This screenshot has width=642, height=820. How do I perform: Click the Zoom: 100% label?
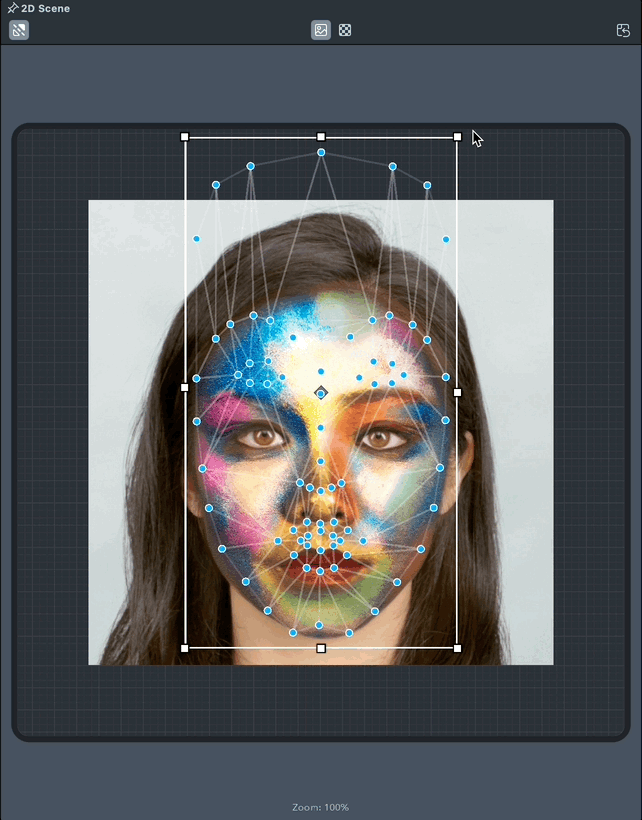point(320,807)
